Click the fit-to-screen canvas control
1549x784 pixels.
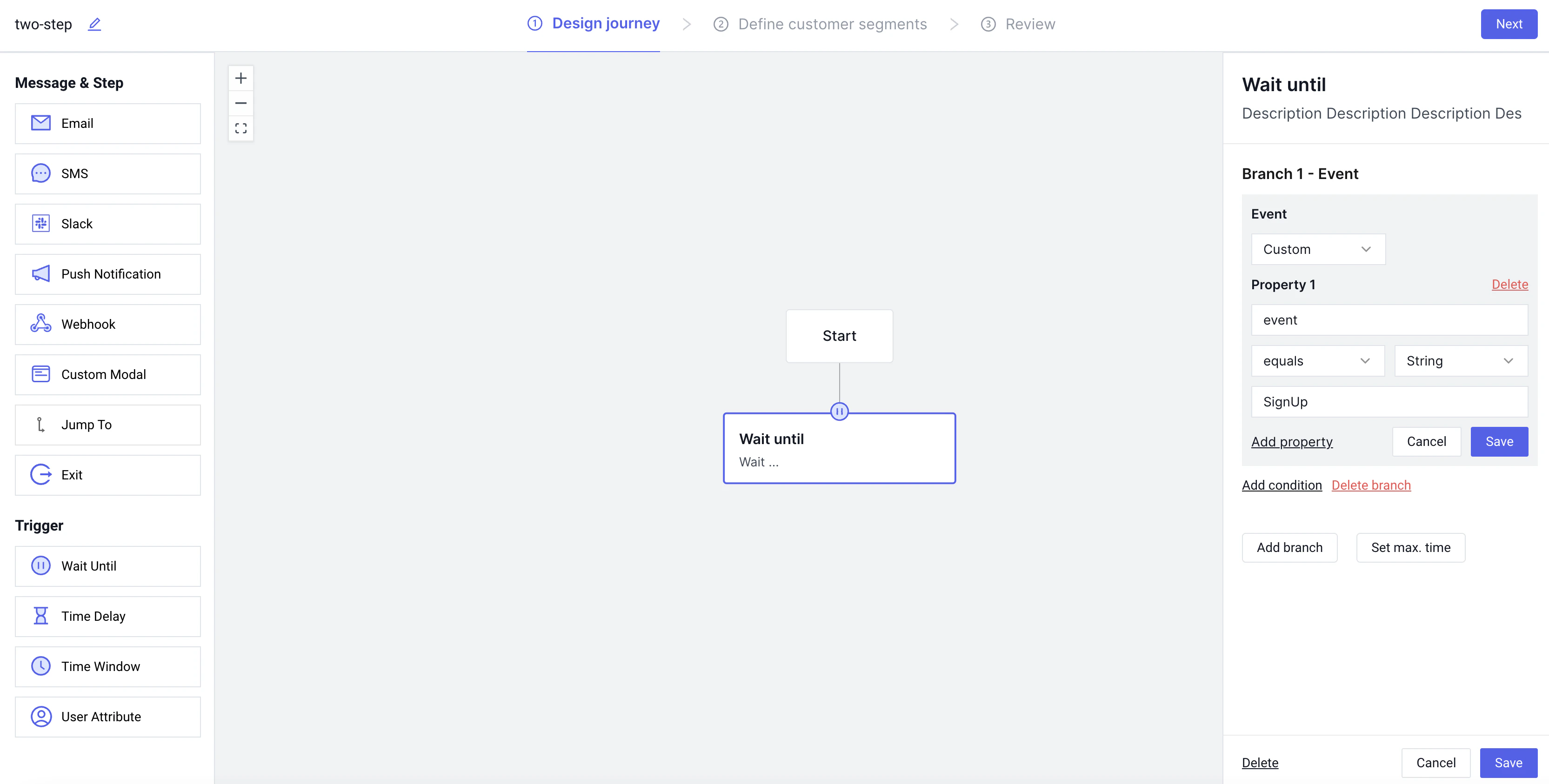click(x=240, y=128)
